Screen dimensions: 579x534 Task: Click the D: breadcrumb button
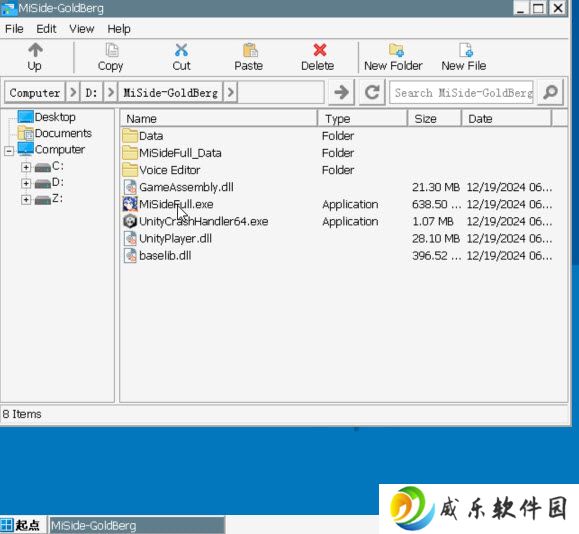(x=92, y=92)
